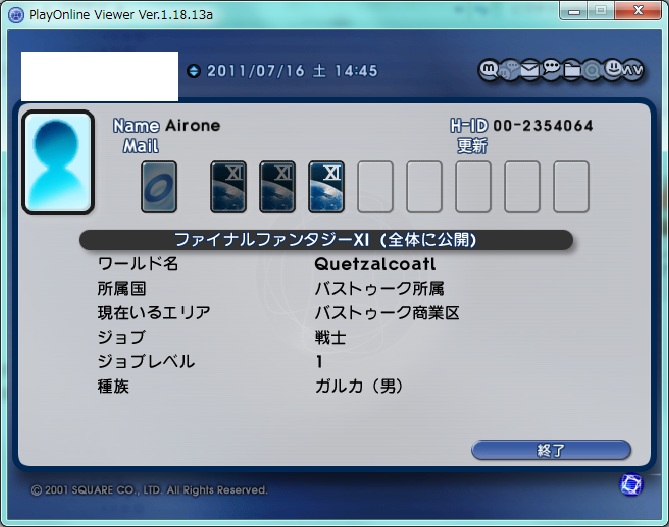Click the value バストゥーク所属

[x=379, y=289]
